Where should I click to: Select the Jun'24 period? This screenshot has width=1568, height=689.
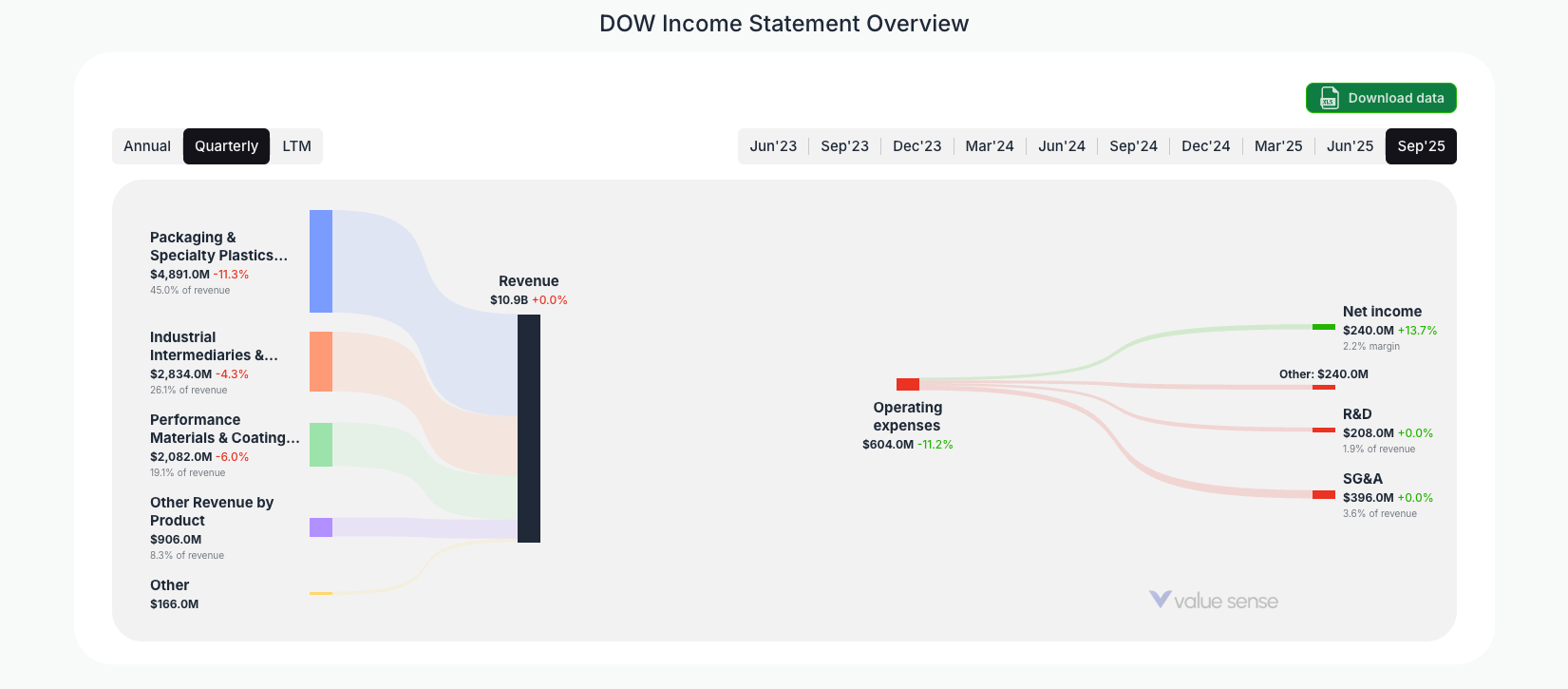point(1062,146)
